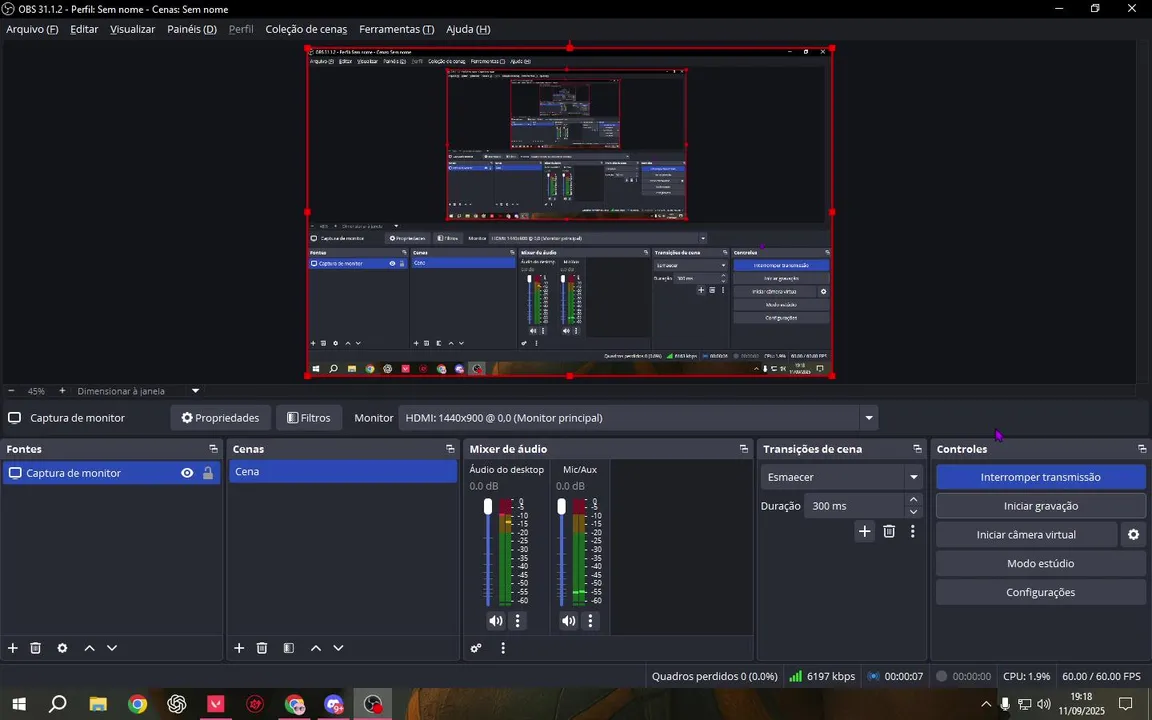Remove selected source with trash icon in Fontes
The height and width of the screenshot is (720, 1152).
[35, 648]
